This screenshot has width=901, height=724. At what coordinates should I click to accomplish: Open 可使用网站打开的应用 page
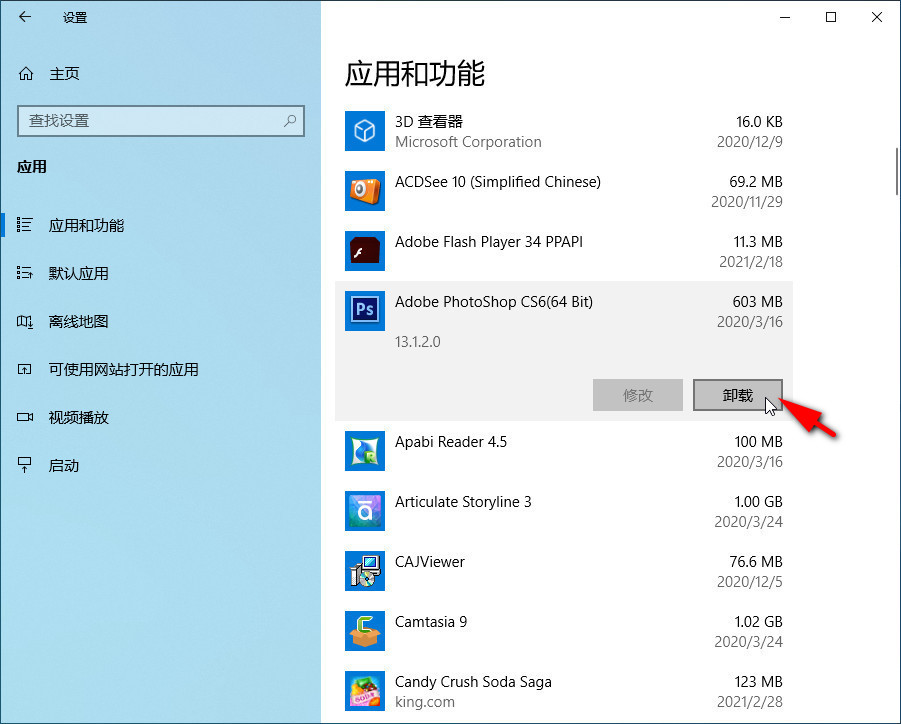tap(124, 369)
